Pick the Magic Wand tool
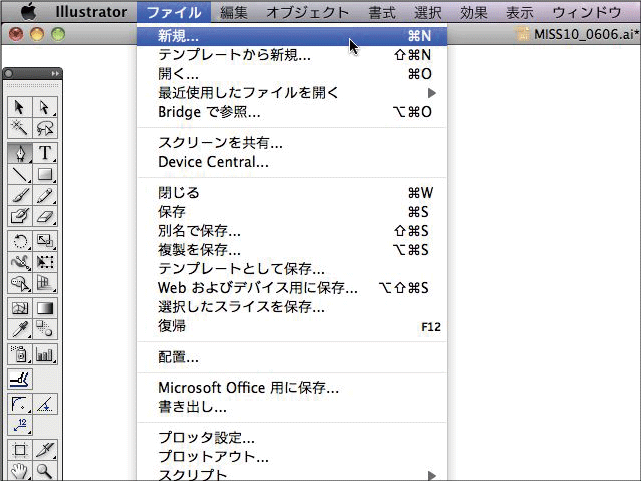 coord(20,128)
